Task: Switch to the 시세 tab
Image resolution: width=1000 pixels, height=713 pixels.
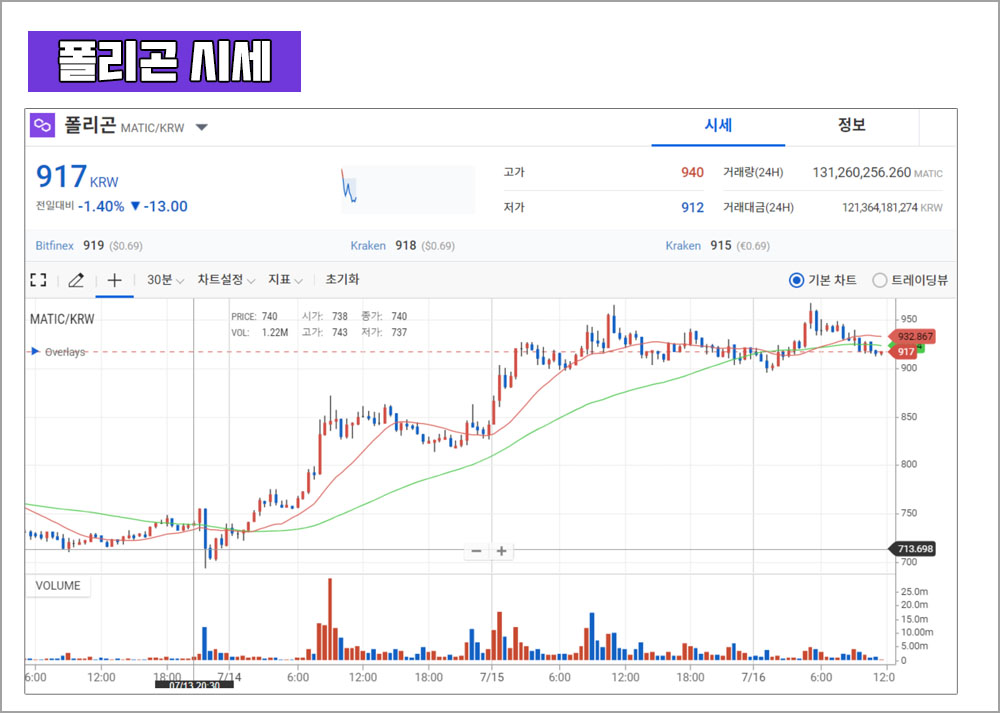Action: (718, 126)
